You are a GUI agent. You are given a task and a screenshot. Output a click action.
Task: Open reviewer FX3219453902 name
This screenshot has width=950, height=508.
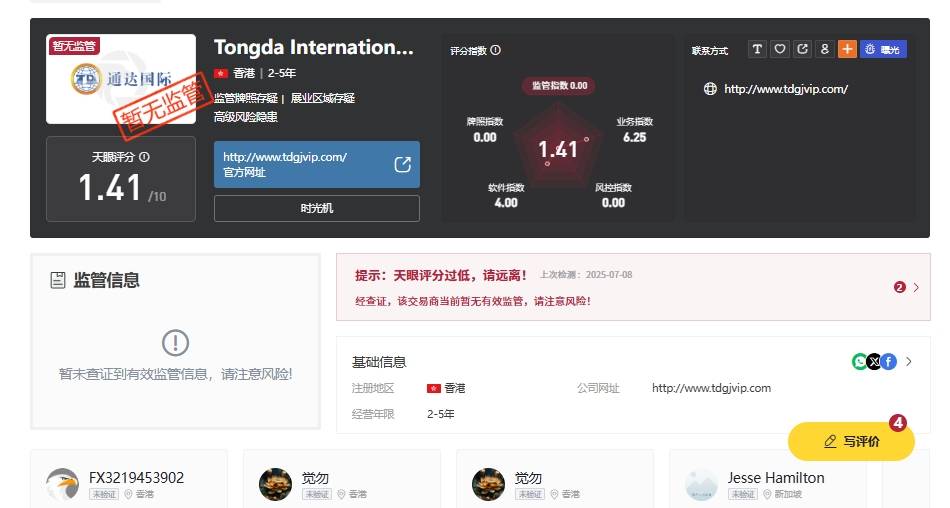pyautogui.click(x=136, y=478)
